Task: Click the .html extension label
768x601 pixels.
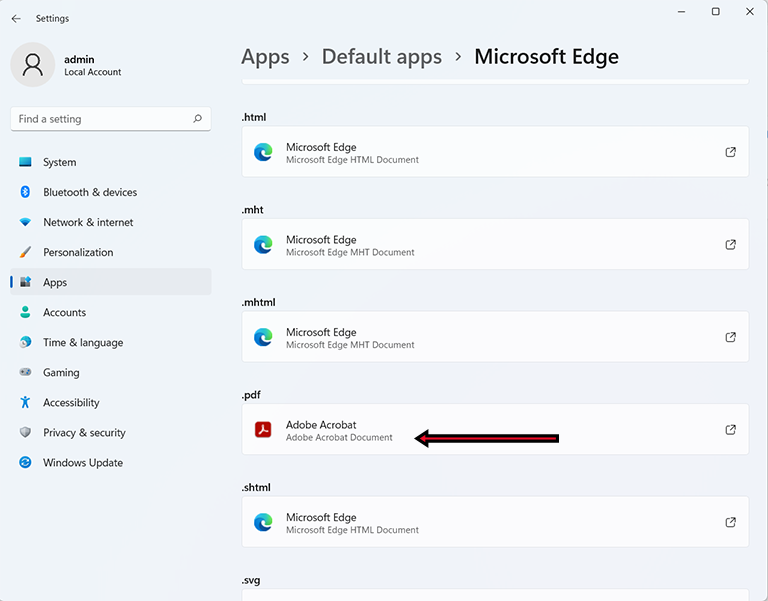Action: tap(254, 117)
